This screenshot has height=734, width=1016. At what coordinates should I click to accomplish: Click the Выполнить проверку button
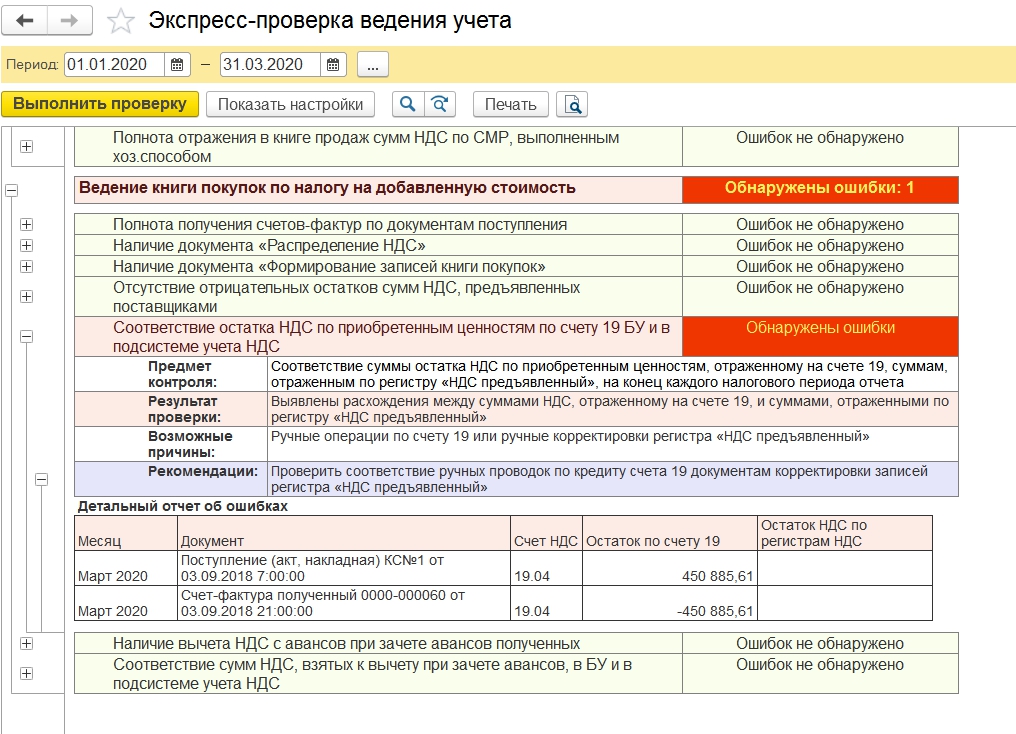pyautogui.click(x=100, y=104)
